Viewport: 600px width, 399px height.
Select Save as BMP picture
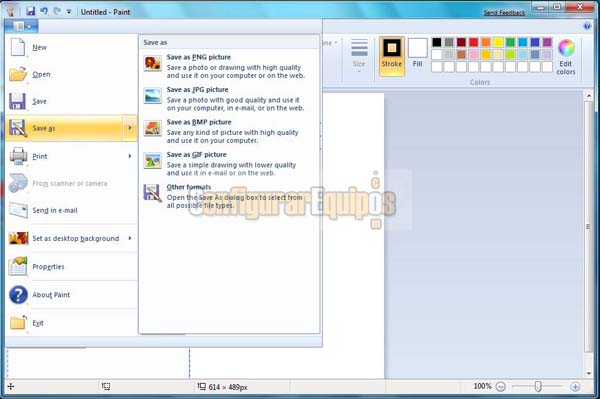(229, 131)
